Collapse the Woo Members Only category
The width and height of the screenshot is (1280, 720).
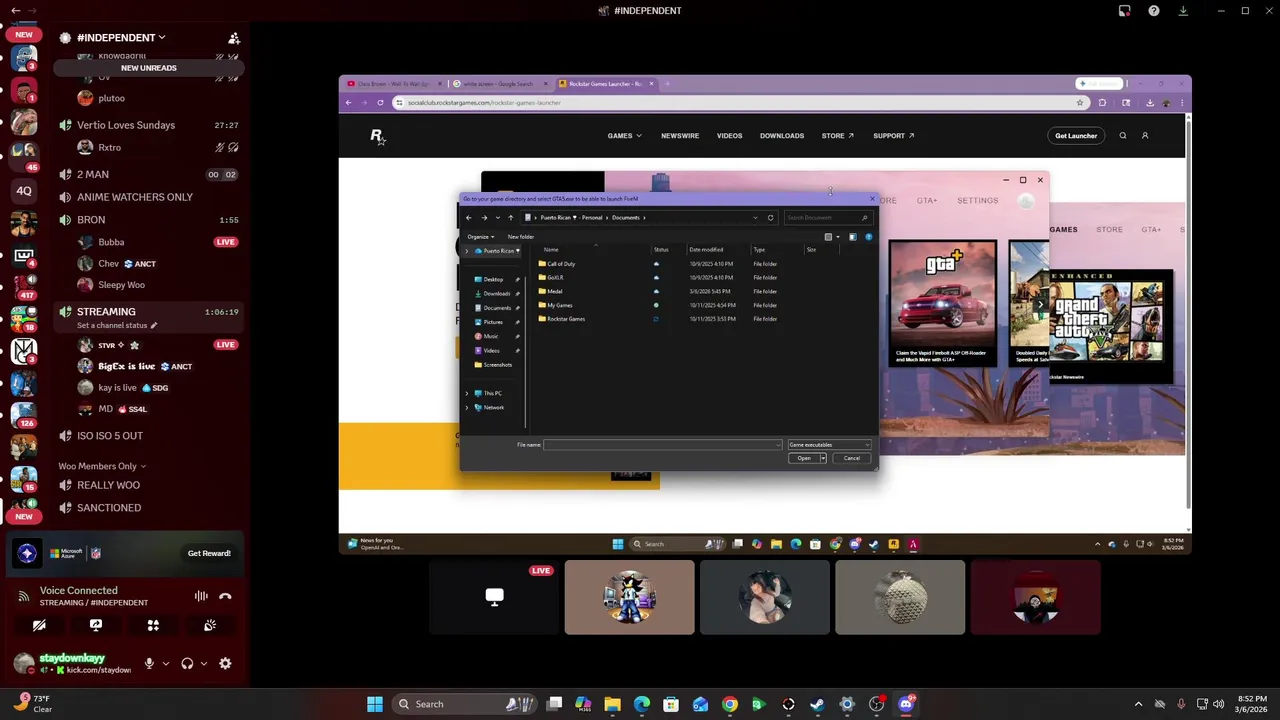tap(102, 466)
